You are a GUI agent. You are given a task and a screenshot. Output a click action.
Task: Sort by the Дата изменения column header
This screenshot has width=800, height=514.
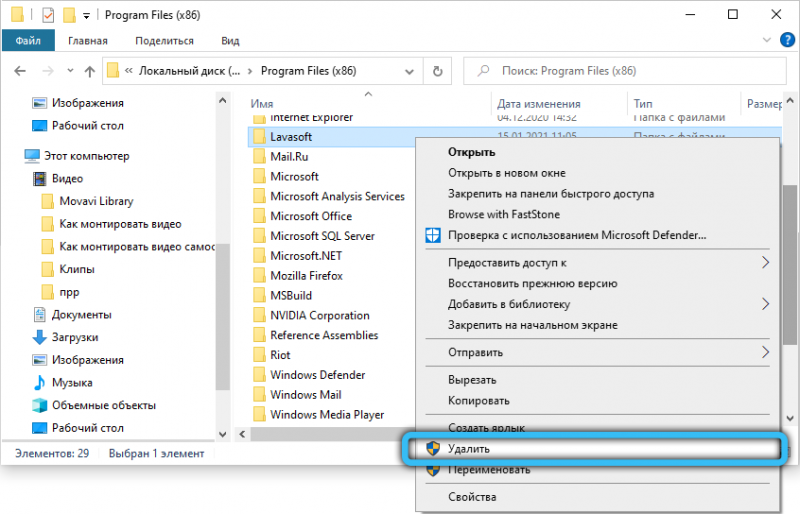coord(539,104)
